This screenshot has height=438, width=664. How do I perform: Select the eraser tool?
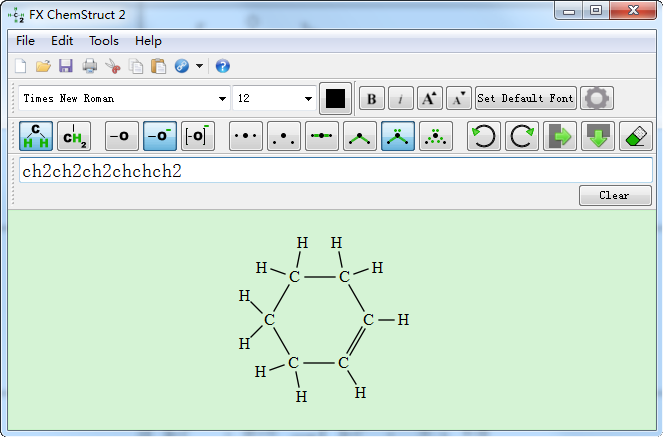pyautogui.click(x=636, y=136)
